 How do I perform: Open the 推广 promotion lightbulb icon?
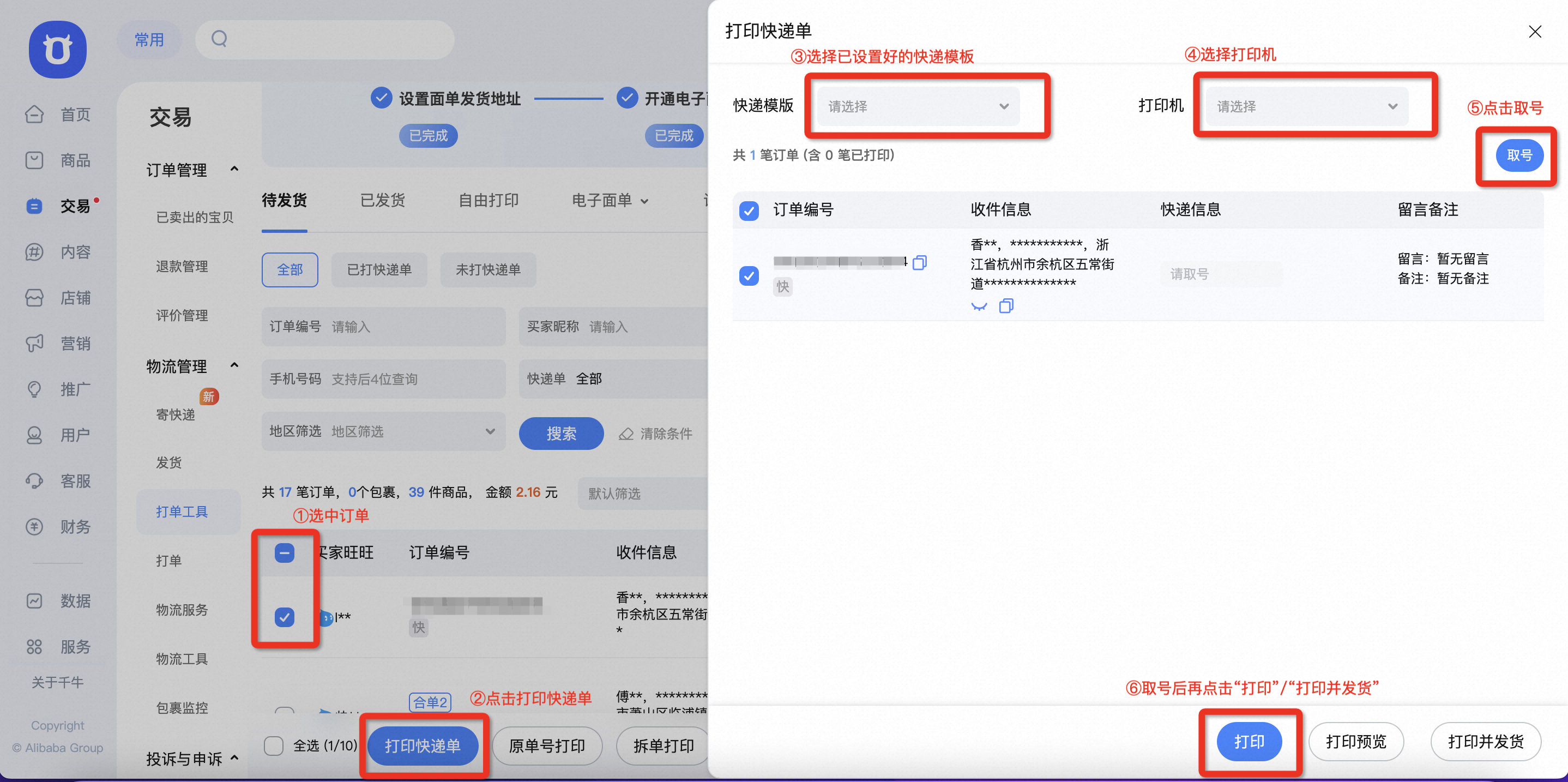34,389
